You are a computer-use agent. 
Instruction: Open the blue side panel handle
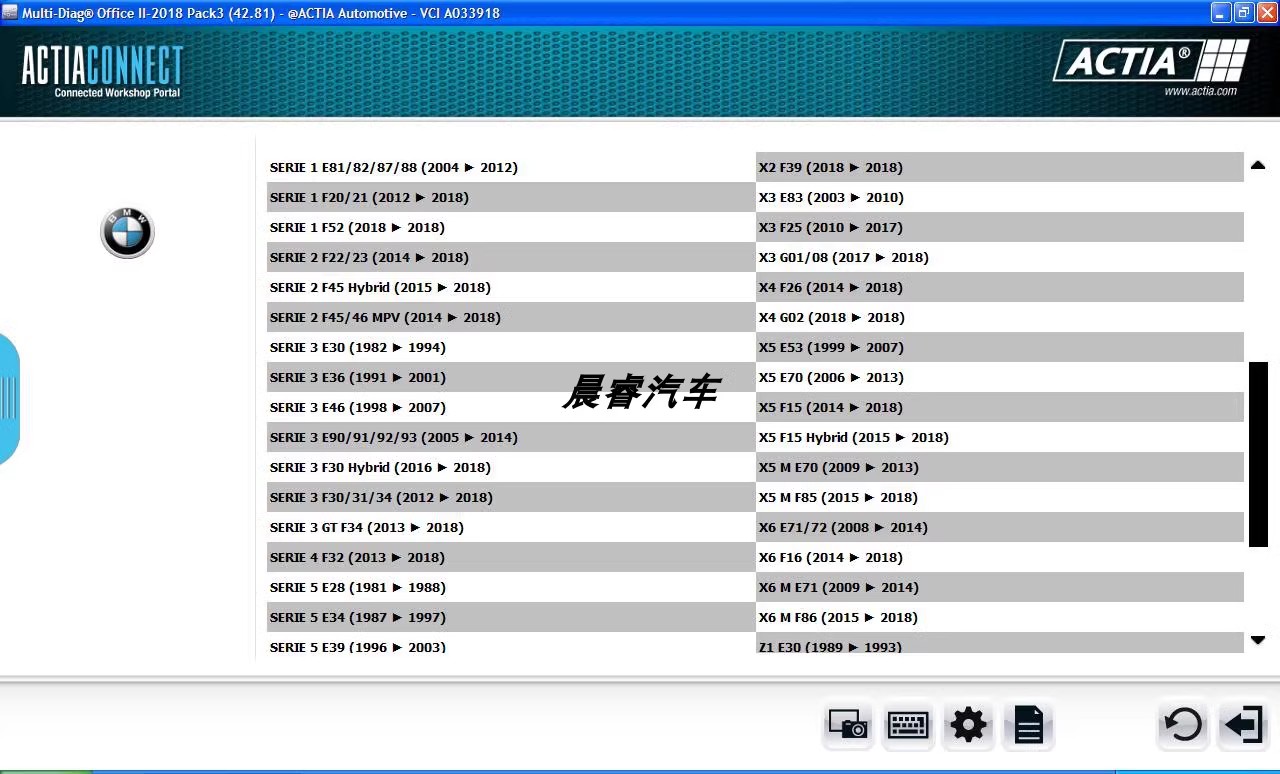9,398
